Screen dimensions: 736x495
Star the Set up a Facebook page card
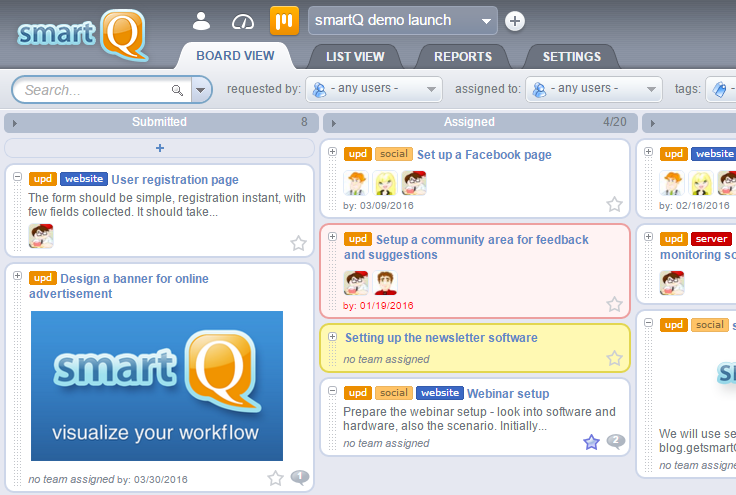pos(614,204)
